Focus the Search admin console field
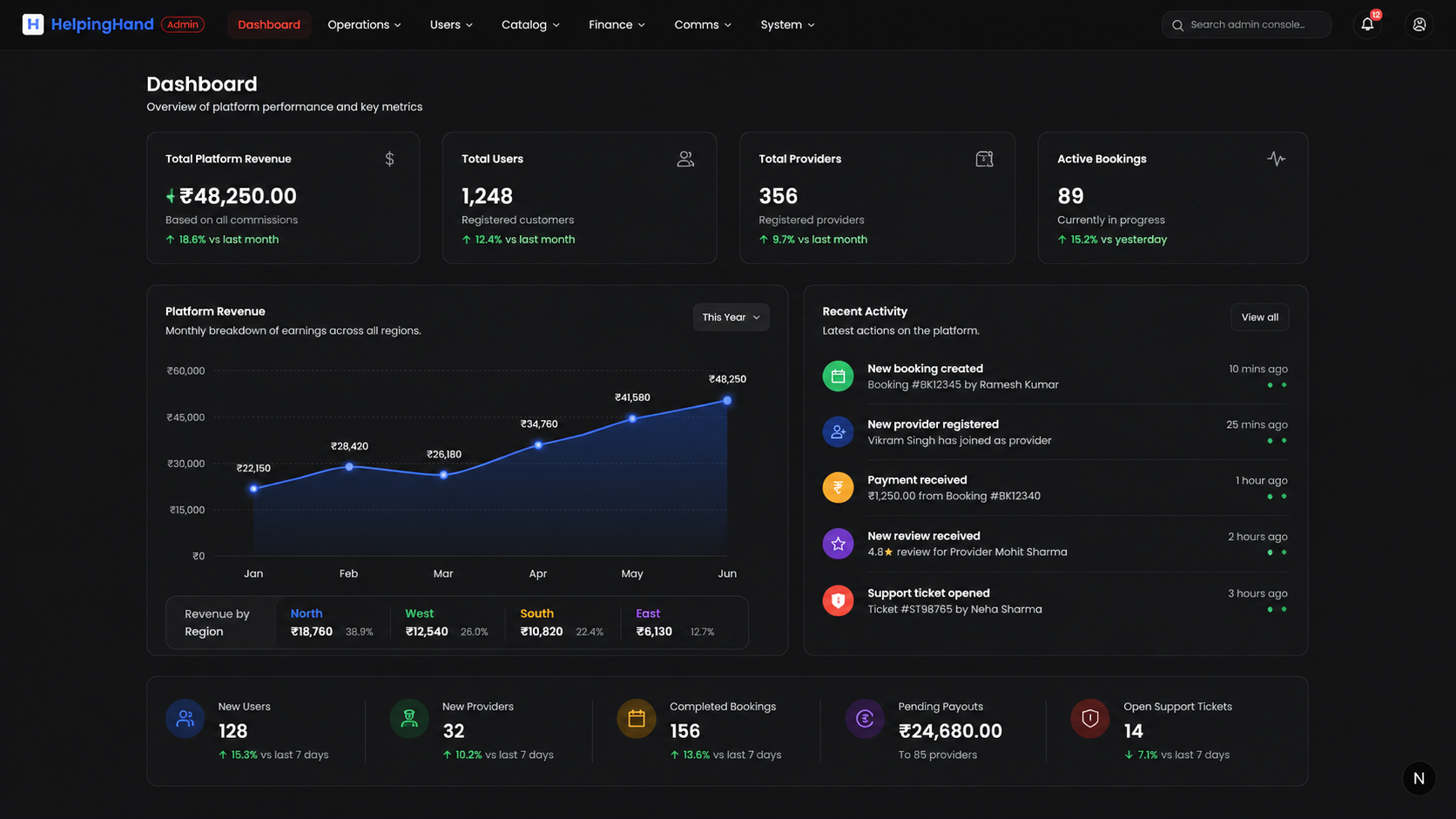 (x=1246, y=24)
